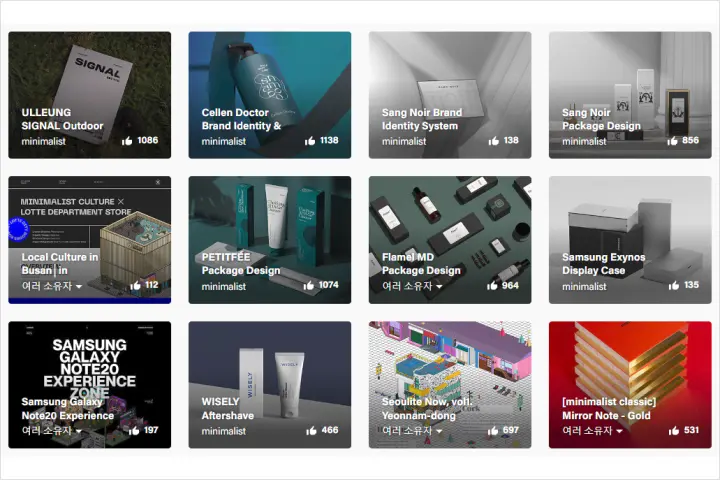The width and height of the screenshot is (720, 480).
Task: Click the 531 likes count
Action: [x=691, y=430]
